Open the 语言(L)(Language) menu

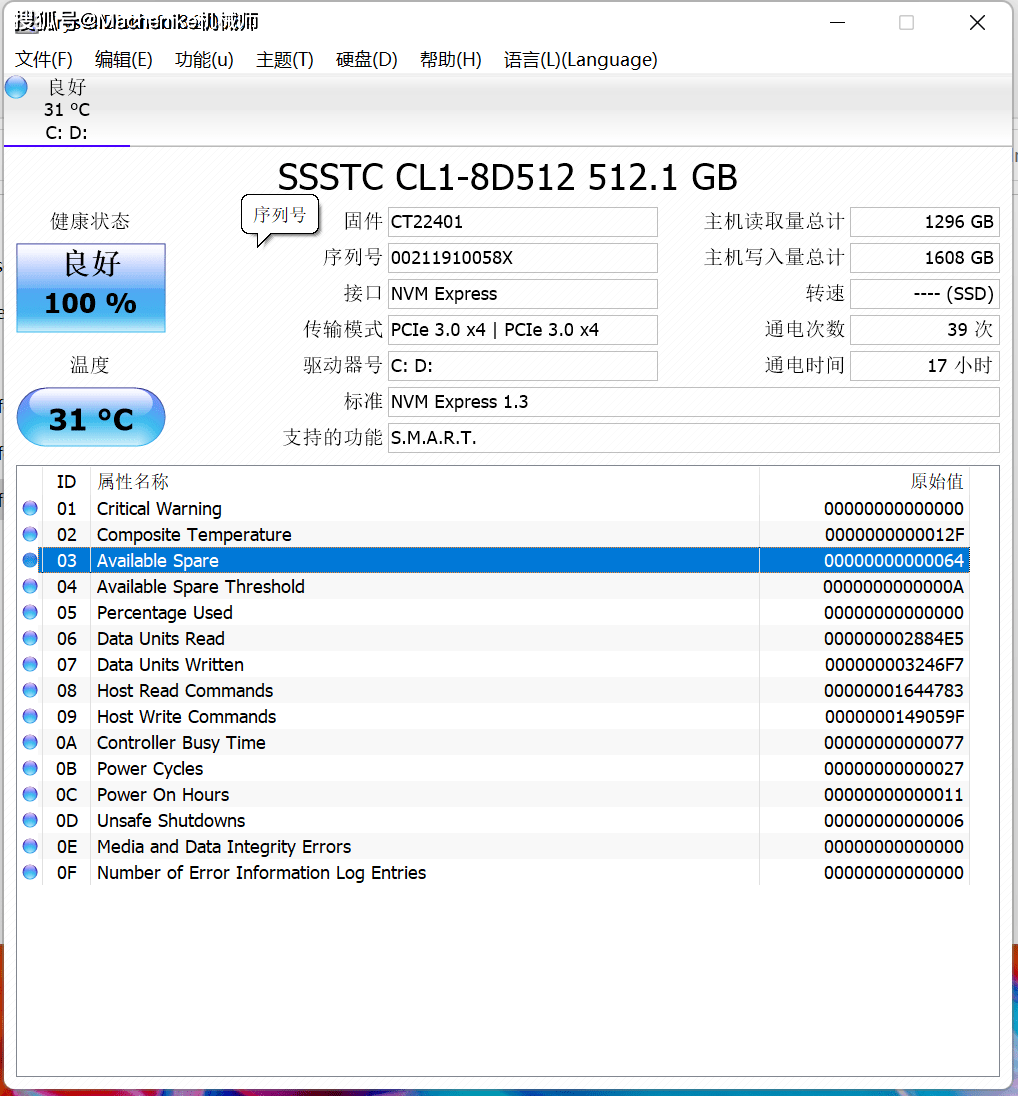coord(583,60)
